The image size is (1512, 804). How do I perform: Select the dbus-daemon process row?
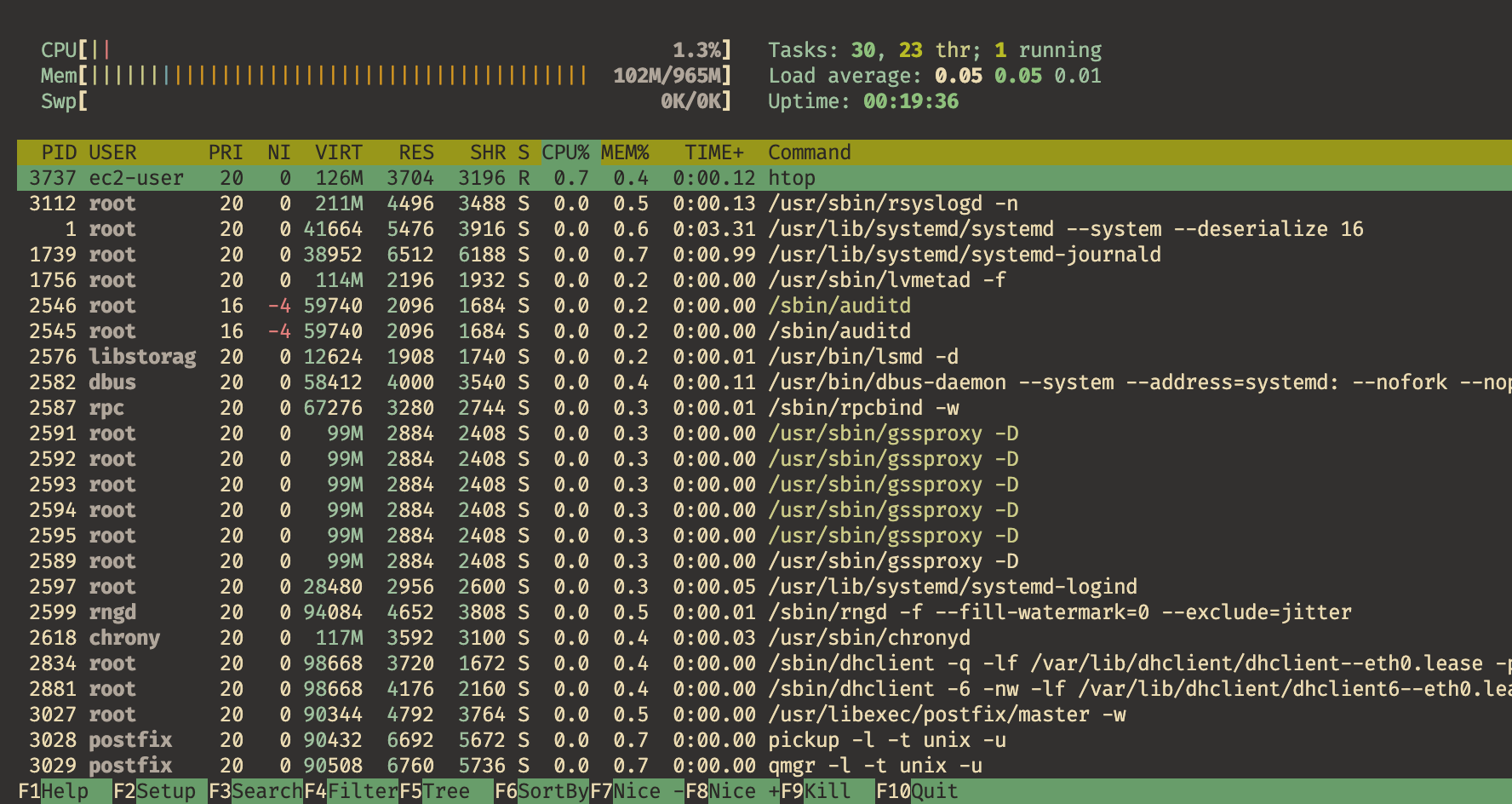click(x=765, y=382)
